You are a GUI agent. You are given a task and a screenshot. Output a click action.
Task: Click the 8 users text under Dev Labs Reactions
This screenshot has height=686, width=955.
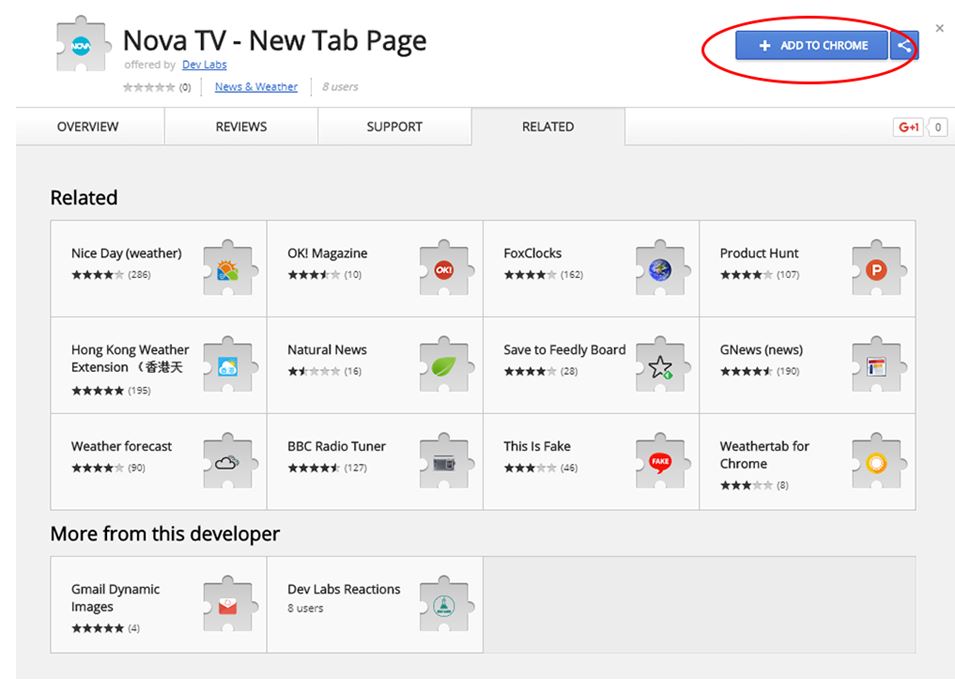point(305,608)
